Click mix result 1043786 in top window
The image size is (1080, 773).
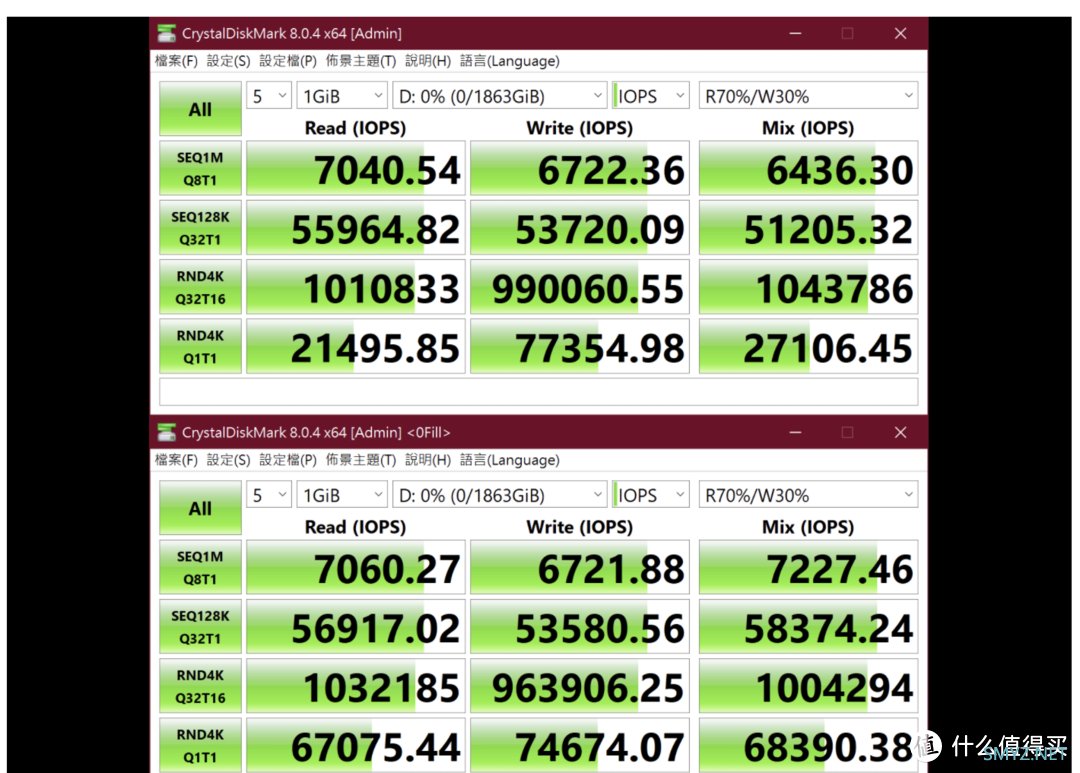pyautogui.click(x=809, y=287)
